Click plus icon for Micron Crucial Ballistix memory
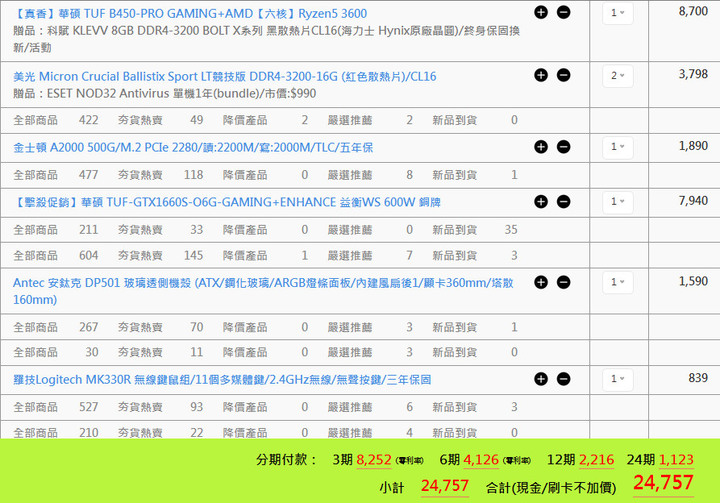 point(541,75)
